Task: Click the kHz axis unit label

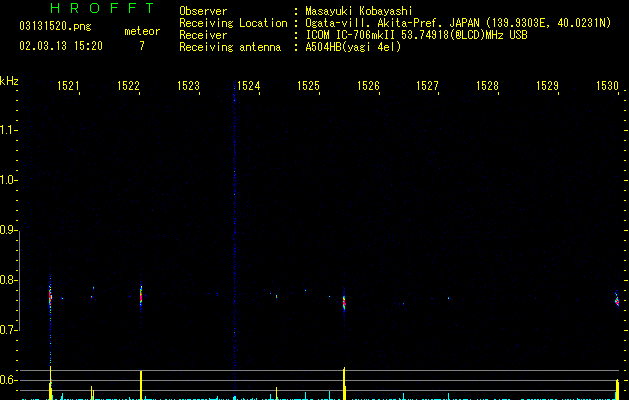Action: 9,81
